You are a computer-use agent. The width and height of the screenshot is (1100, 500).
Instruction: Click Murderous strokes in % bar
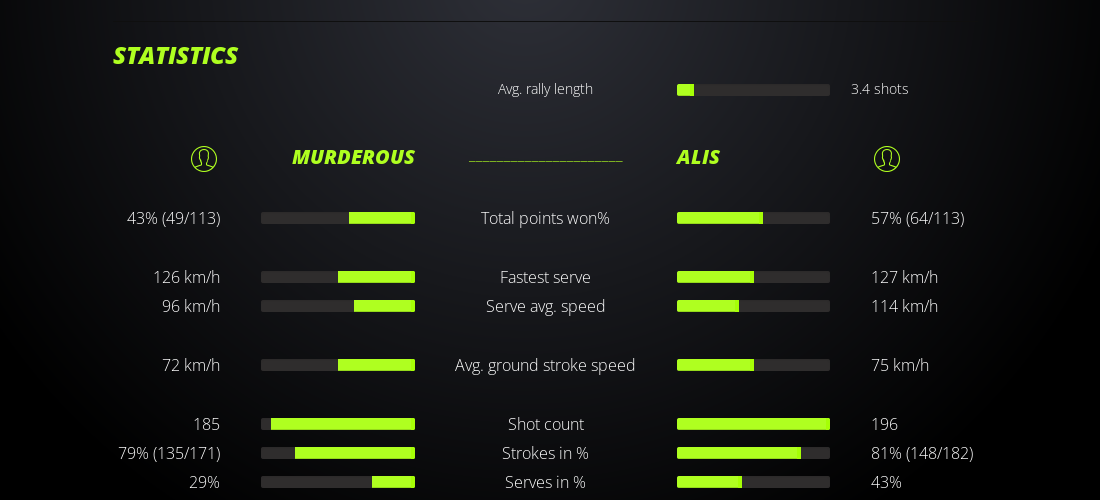[338, 453]
